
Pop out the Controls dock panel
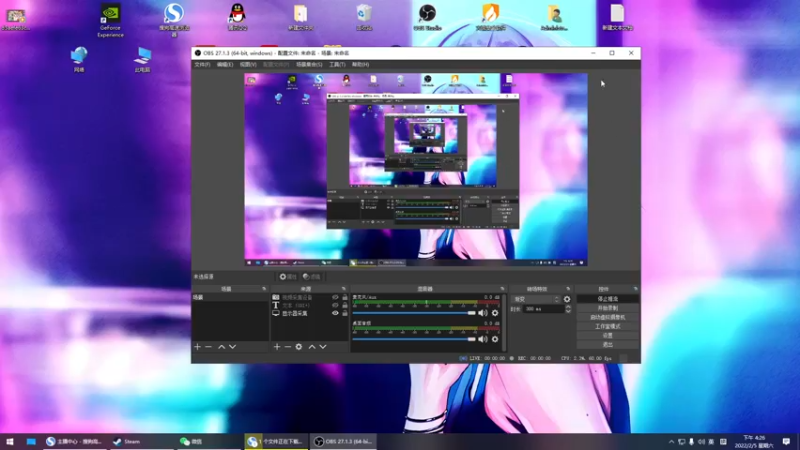pyautogui.click(x=635, y=289)
